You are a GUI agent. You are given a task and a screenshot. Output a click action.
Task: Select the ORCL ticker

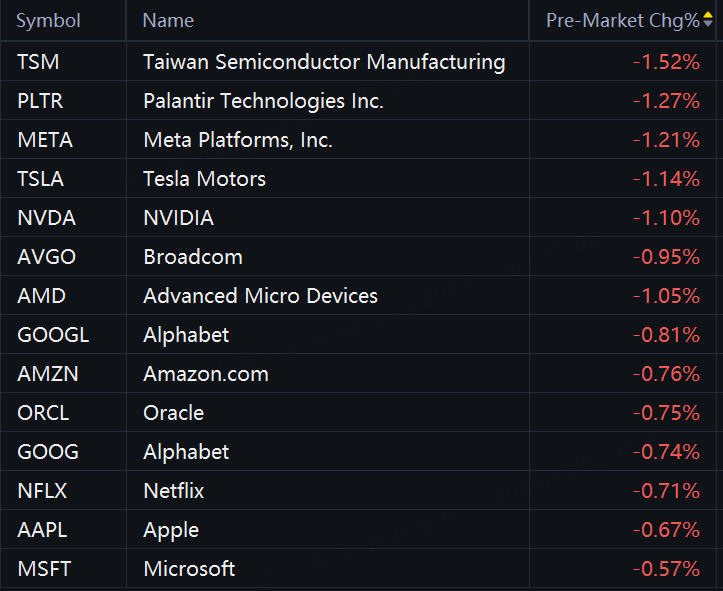click(x=44, y=413)
